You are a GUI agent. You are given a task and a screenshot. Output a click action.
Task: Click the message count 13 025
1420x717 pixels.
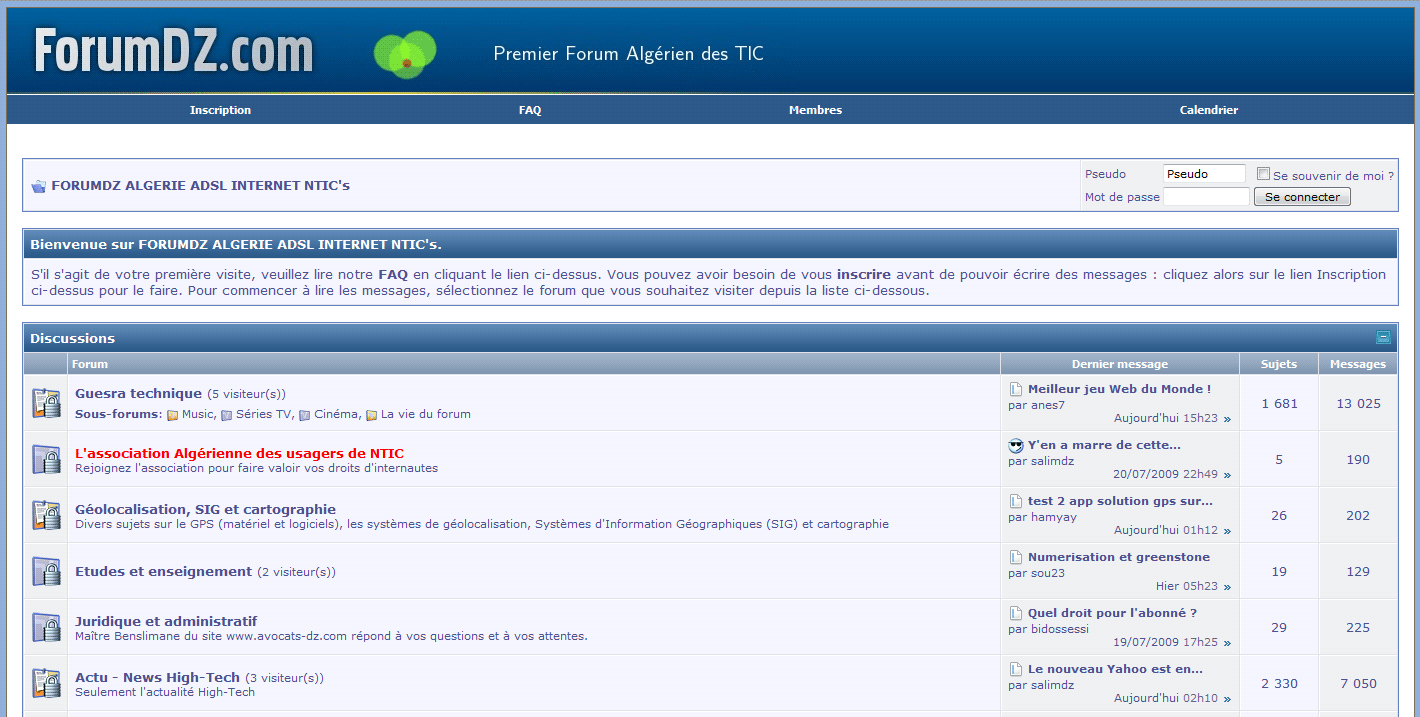point(1358,403)
